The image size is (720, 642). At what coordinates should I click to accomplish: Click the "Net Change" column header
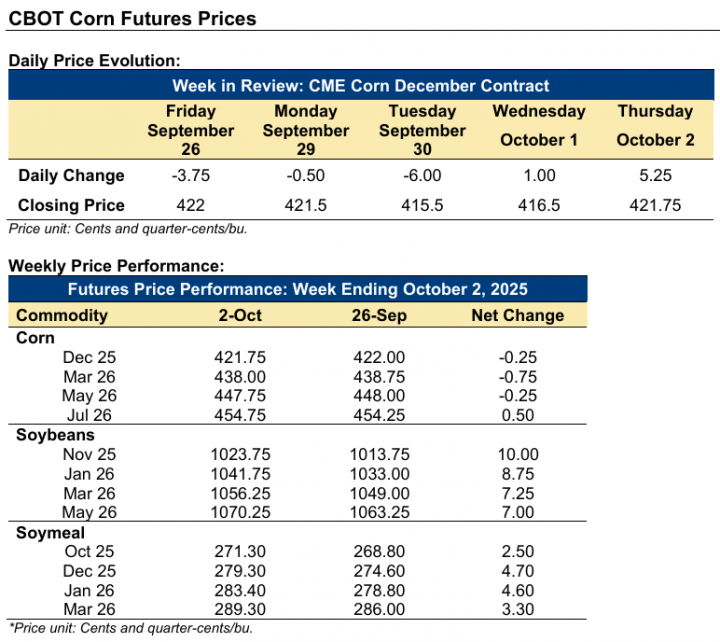518,316
